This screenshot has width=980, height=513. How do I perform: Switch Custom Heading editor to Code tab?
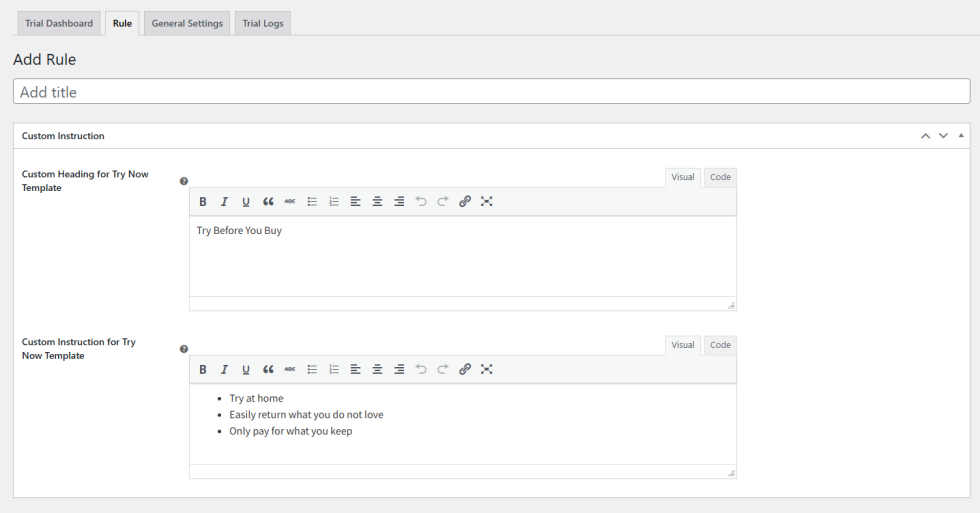[x=720, y=177]
